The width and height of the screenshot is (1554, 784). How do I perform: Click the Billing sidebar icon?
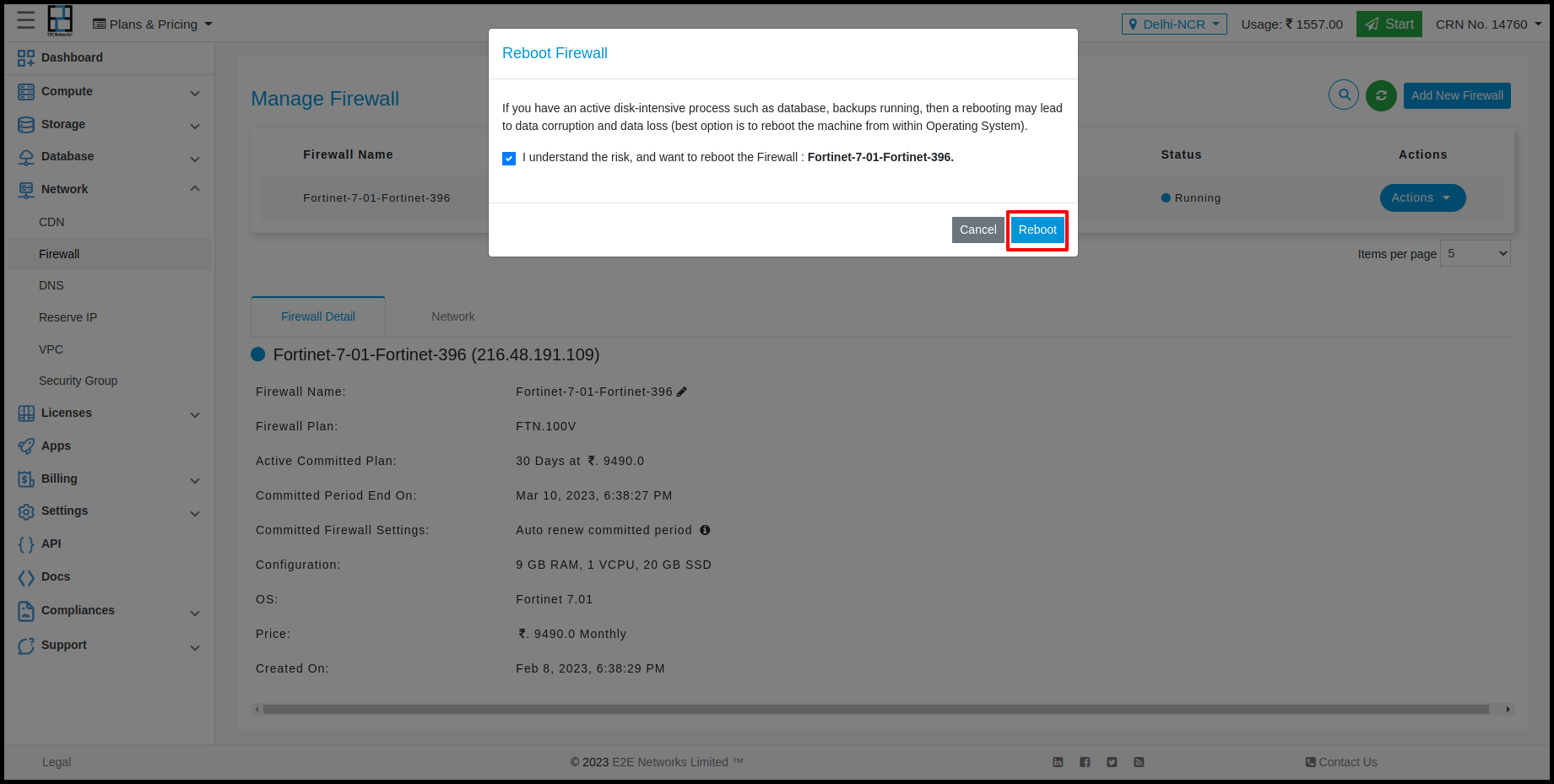[26, 479]
